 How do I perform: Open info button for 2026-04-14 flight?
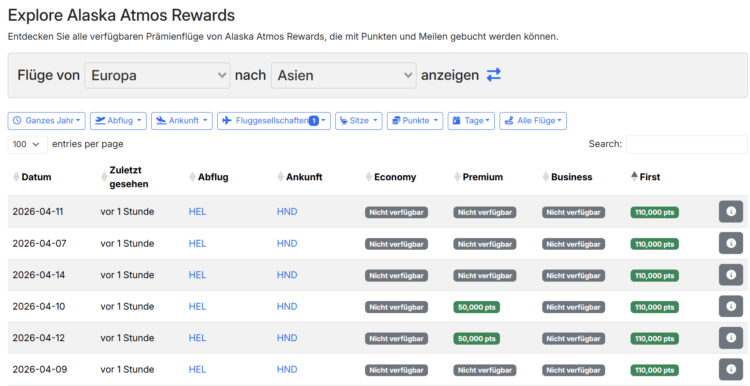pyautogui.click(x=731, y=275)
